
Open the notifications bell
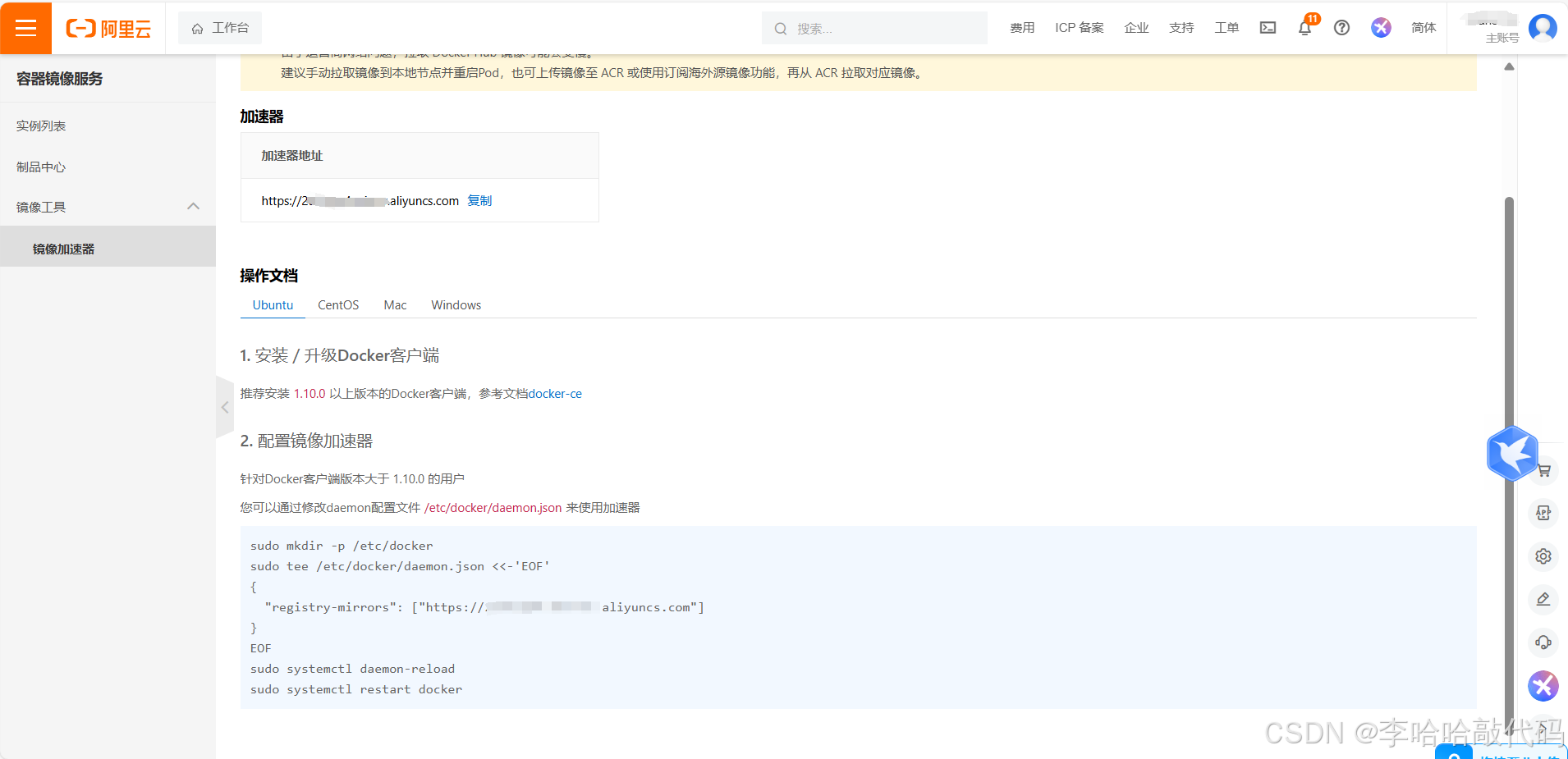tap(1305, 28)
